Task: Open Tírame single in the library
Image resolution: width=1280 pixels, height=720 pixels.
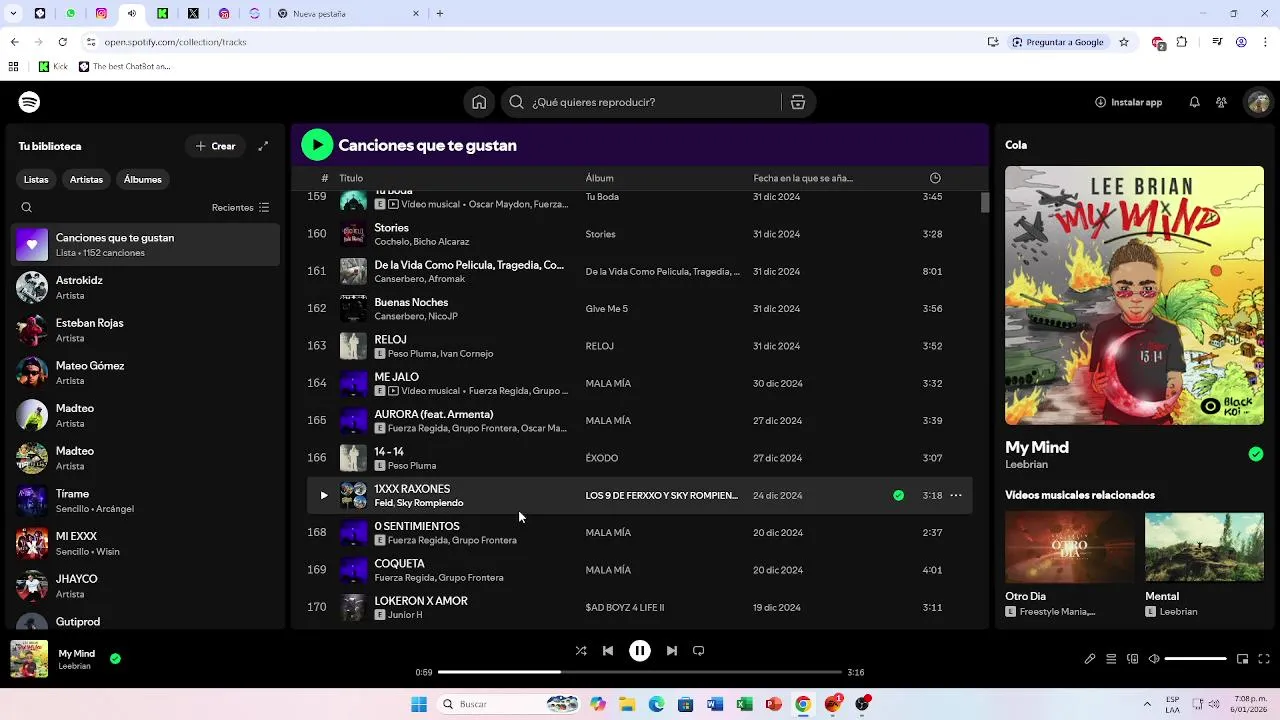Action: [147, 501]
